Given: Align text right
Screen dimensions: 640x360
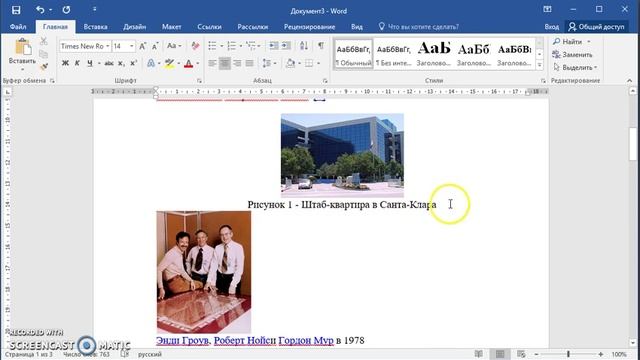Looking at the screenshot, I should pos(237,63).
